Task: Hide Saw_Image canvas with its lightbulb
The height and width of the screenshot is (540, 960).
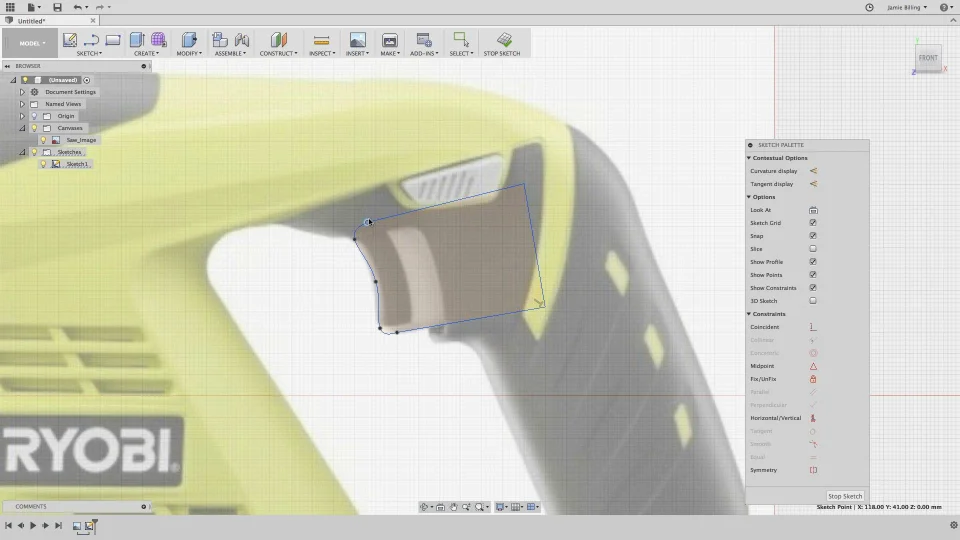Action: 43,140
